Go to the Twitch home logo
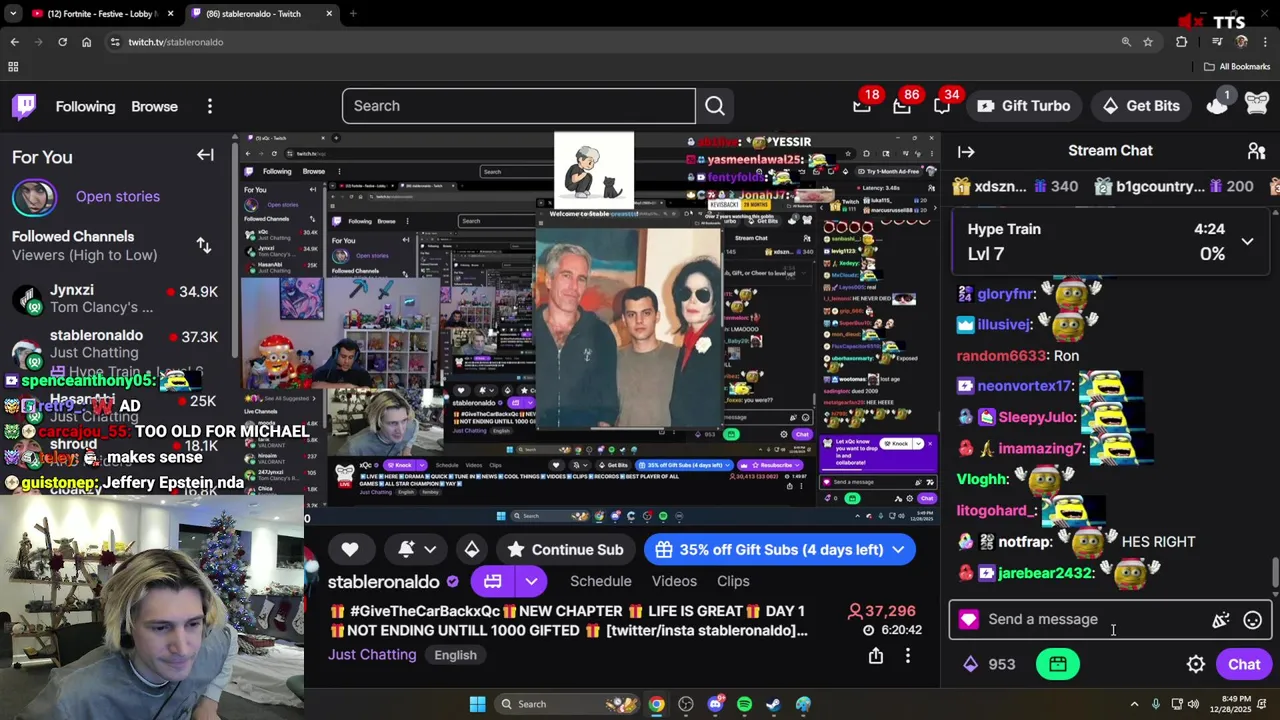1280x720 pixels. click(25, 106)
